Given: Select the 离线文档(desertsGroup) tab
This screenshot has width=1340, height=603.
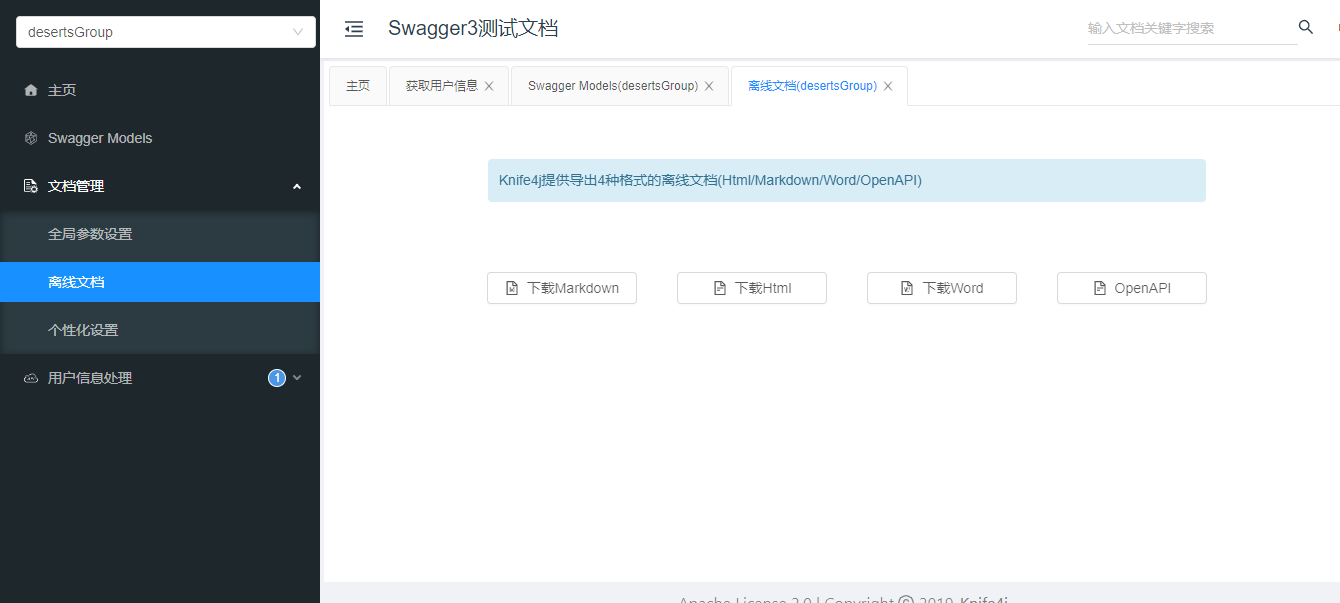Looking at the screenshot, I should point(812,86).
